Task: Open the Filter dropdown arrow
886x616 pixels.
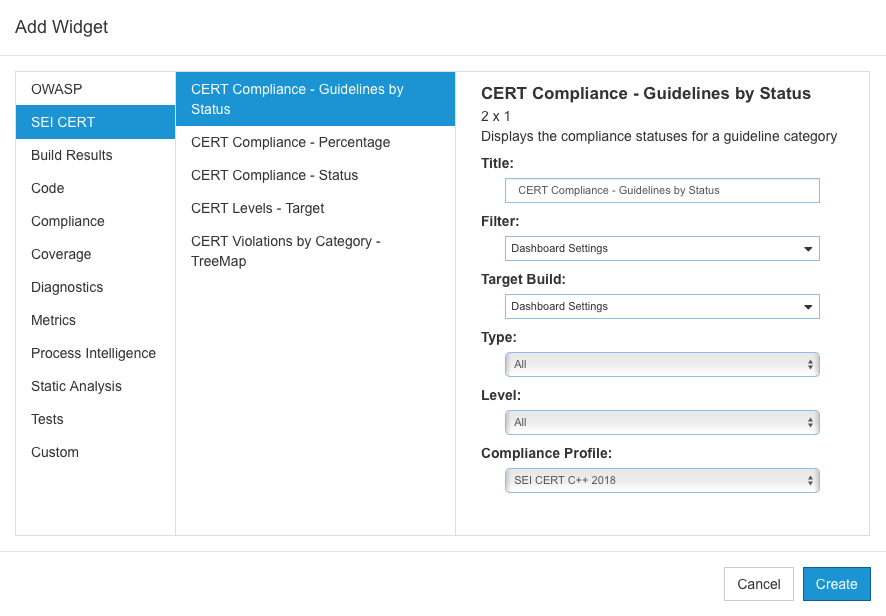Action: (x=807, y=249)
